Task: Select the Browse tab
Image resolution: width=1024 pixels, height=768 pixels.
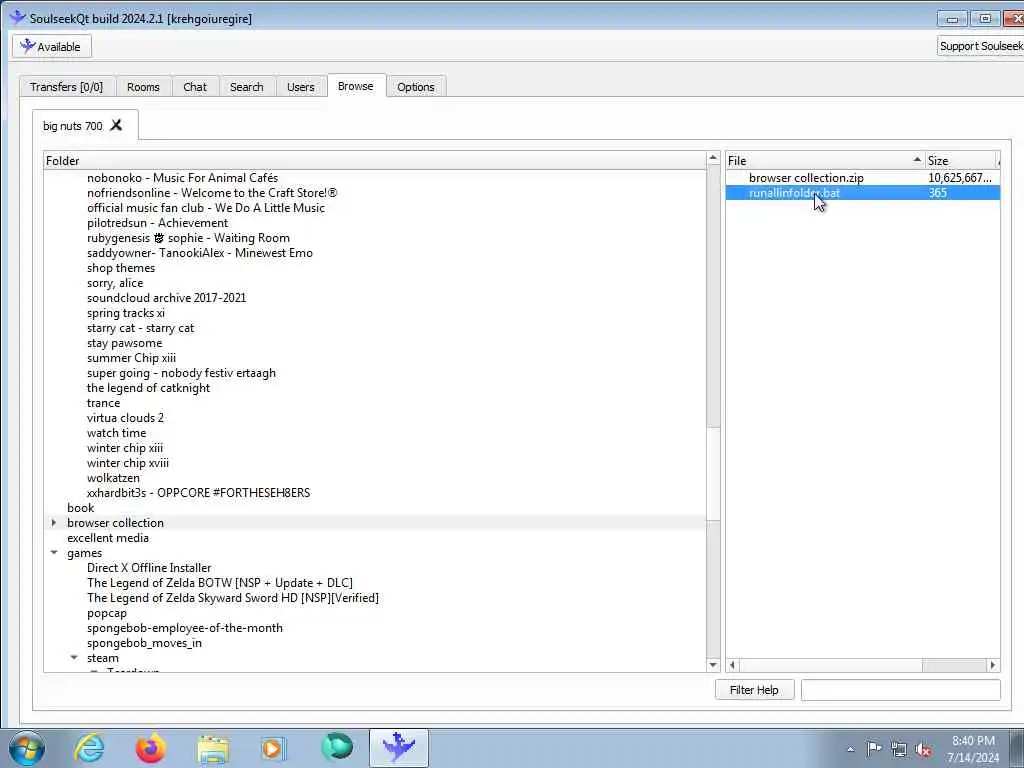Action: [x=356, y=86]
